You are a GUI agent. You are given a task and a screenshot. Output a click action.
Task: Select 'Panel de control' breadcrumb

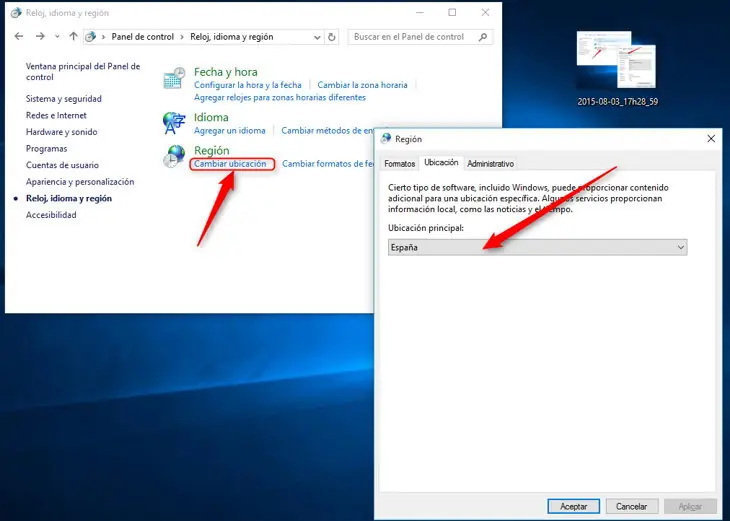point(142,37)
